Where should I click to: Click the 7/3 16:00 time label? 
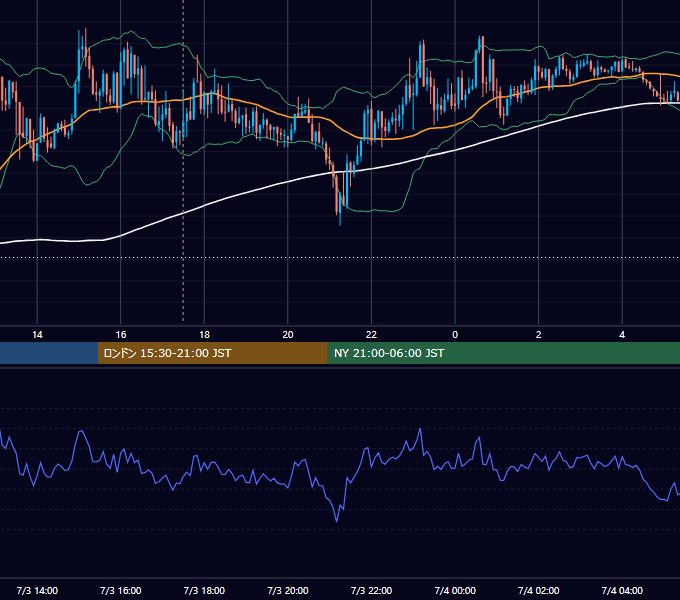121,590
